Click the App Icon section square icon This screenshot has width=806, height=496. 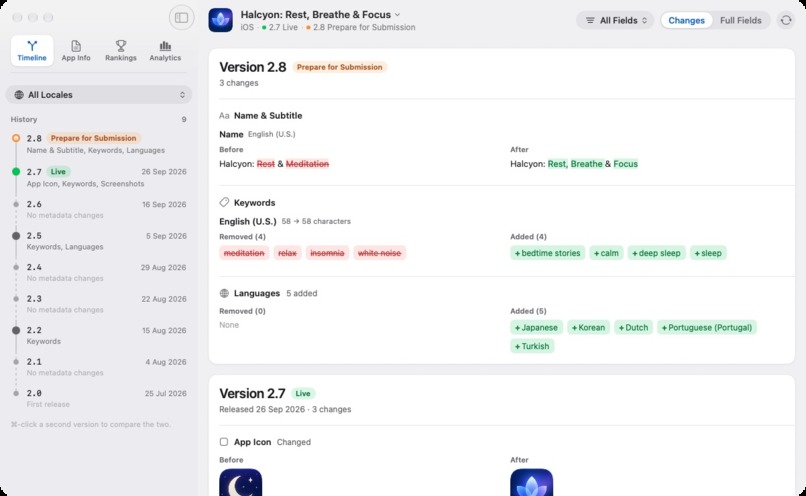[224, 442]
